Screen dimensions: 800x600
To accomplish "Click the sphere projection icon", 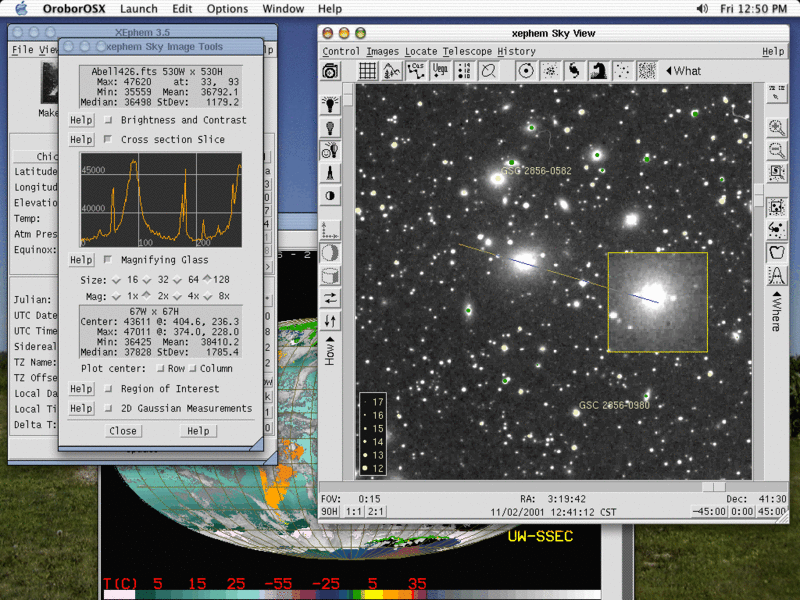I will 330,253.
